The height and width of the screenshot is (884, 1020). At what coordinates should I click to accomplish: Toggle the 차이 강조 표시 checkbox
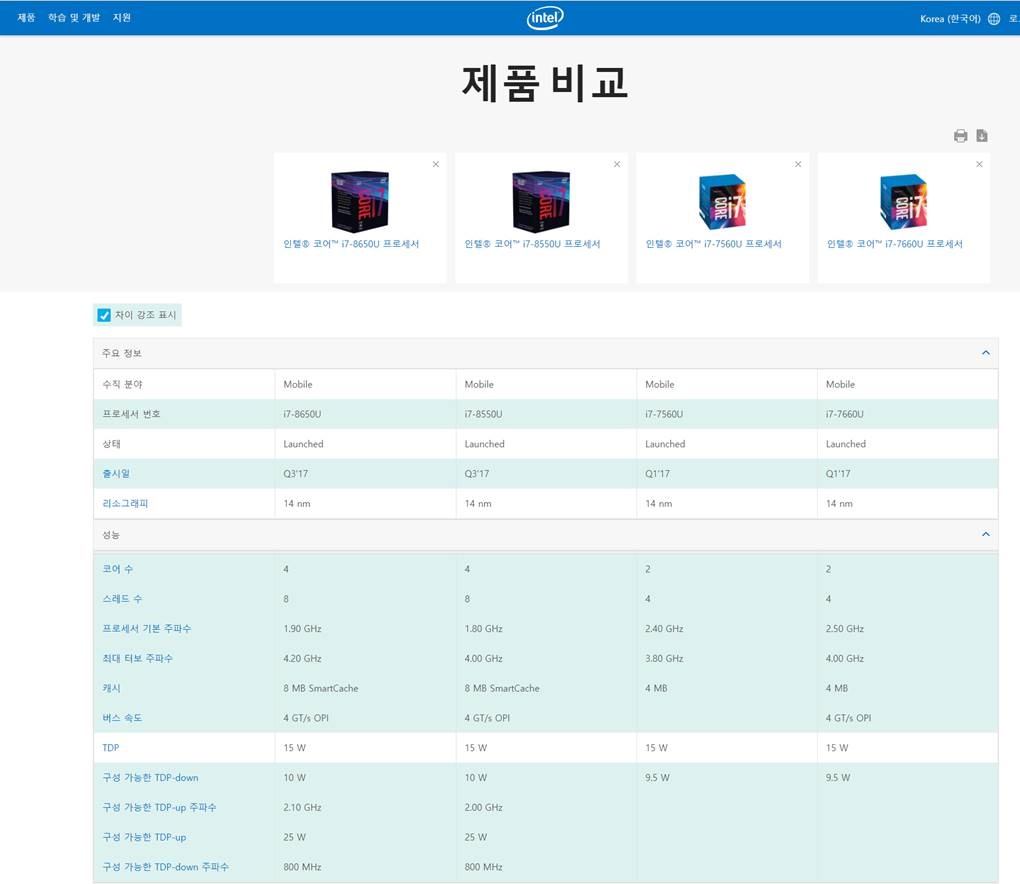click(104, 315)
